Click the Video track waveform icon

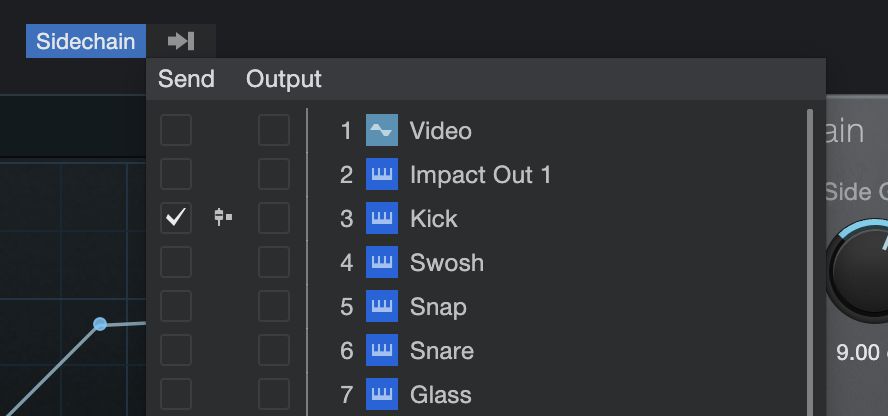point(382,130)
